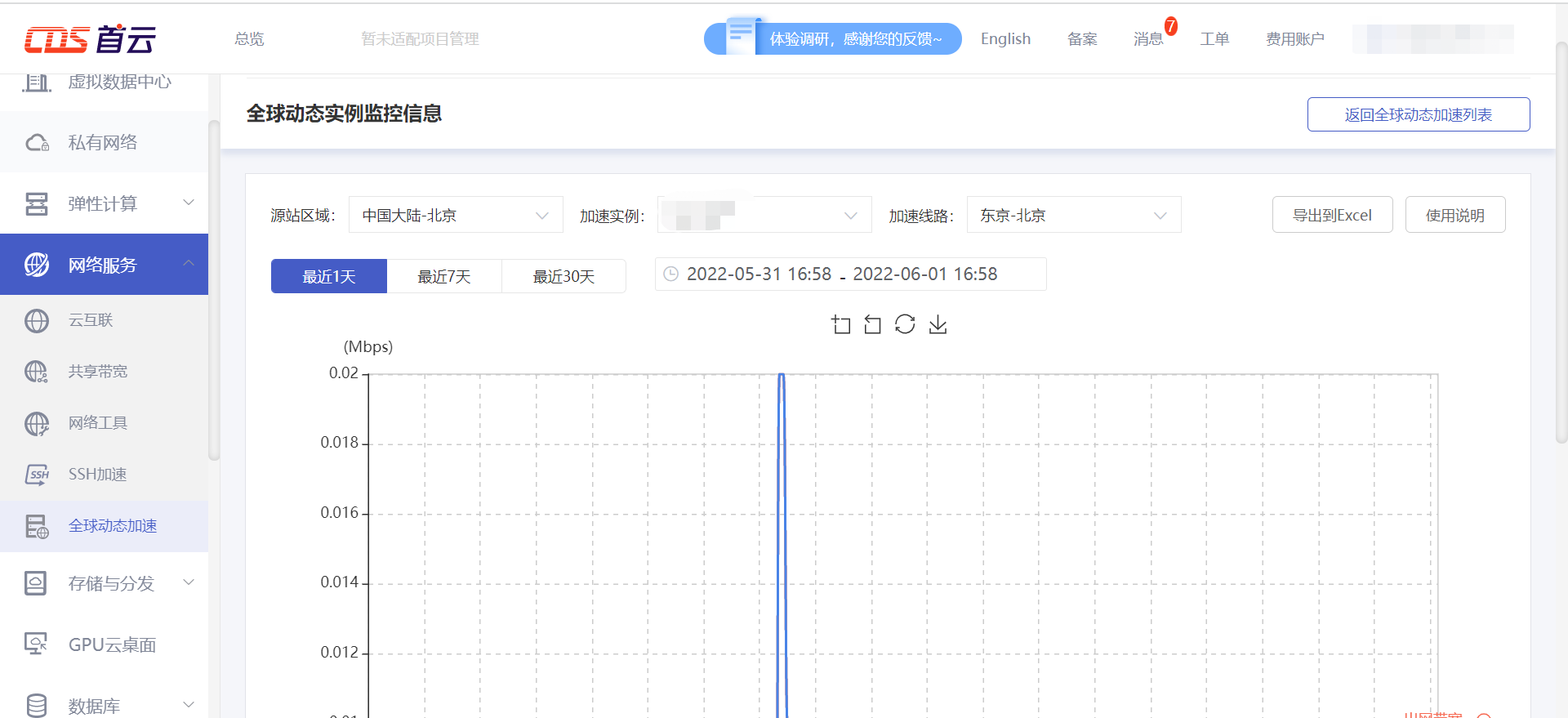The height and width of the screenshot is (718, 1568).
Task: Download the chart as an image
Action: click(938, 324)
